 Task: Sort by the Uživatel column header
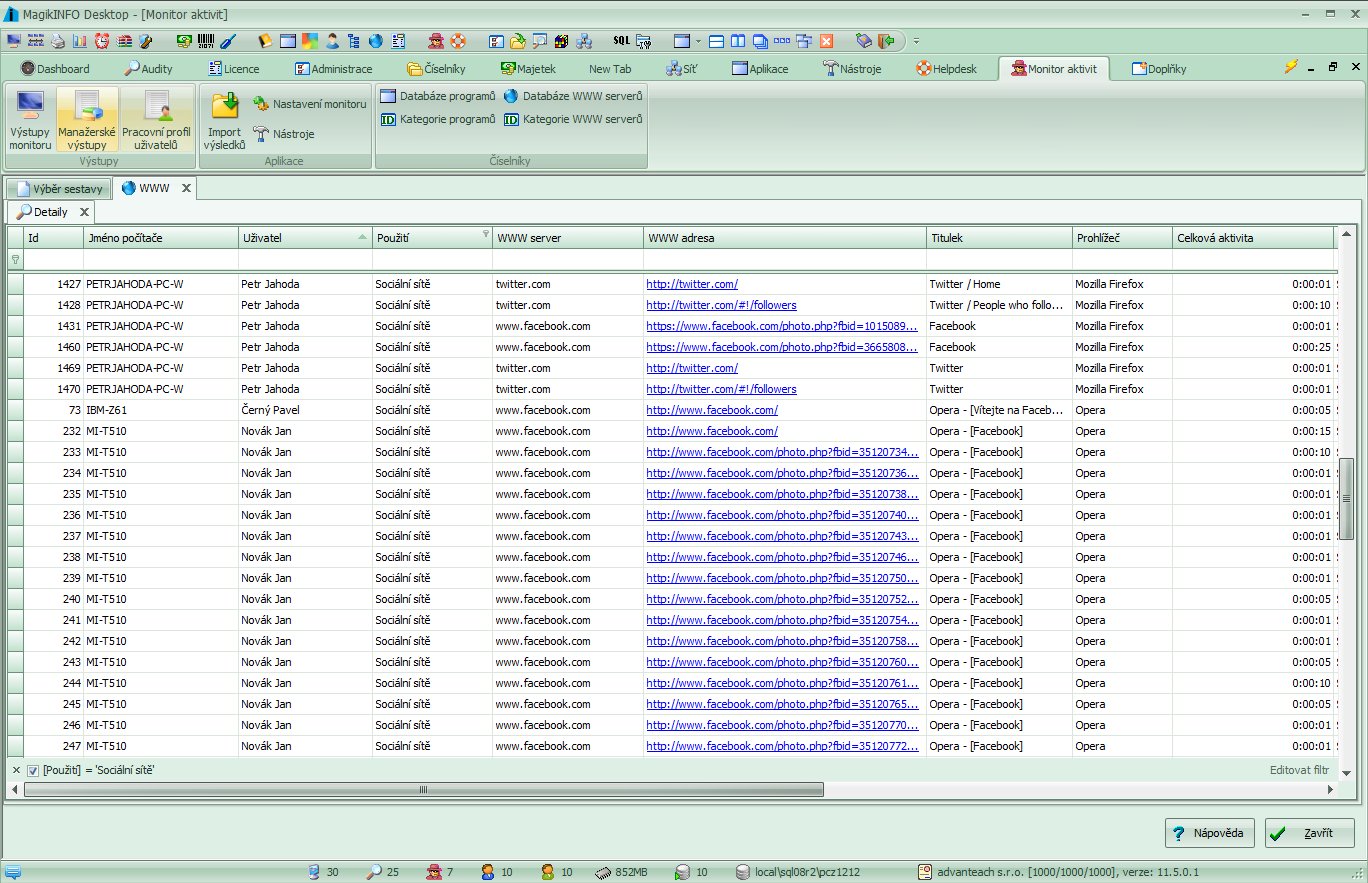(305, 238)
